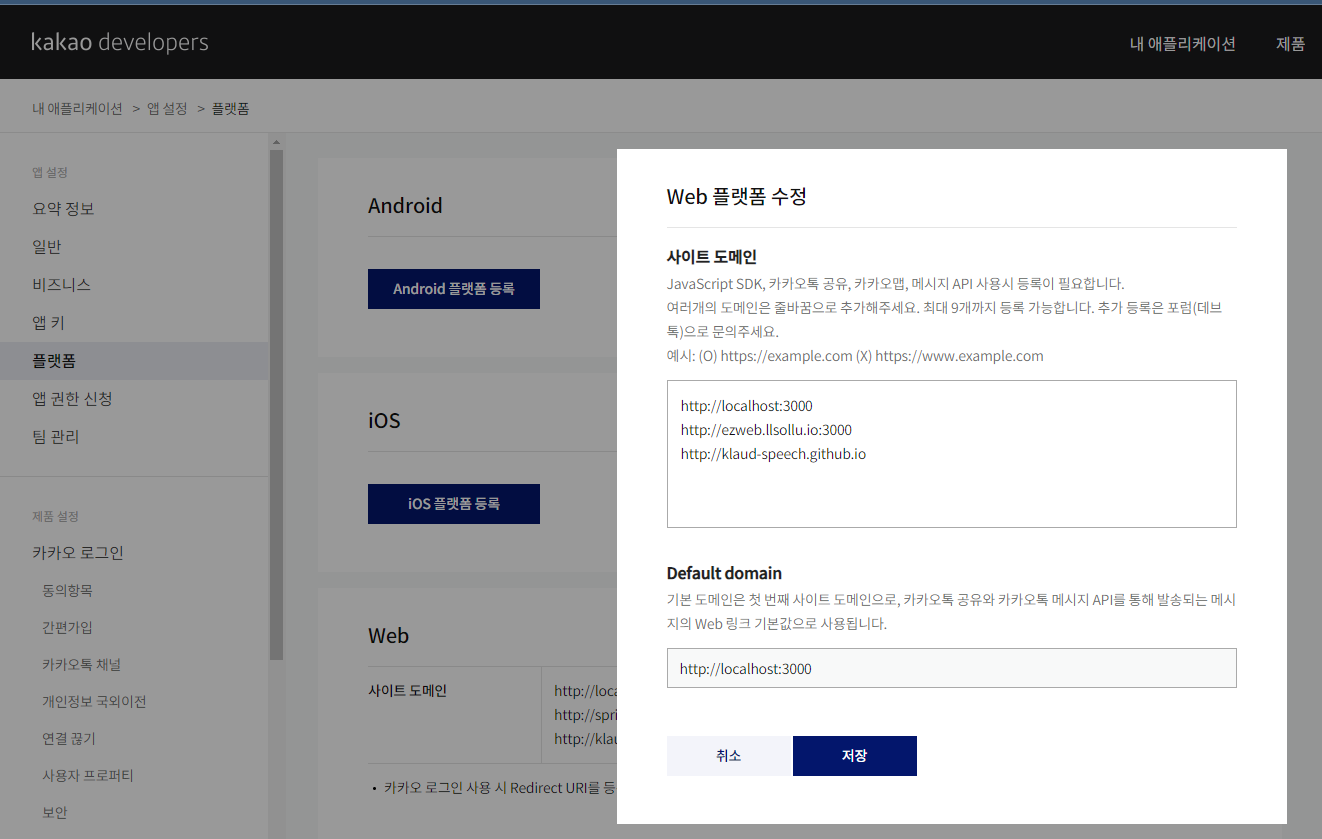The height and width of the screenshot is (839, 1322).
Task: Click the http://klaud-speech.github.io domain line
Action: click(773, 454)
